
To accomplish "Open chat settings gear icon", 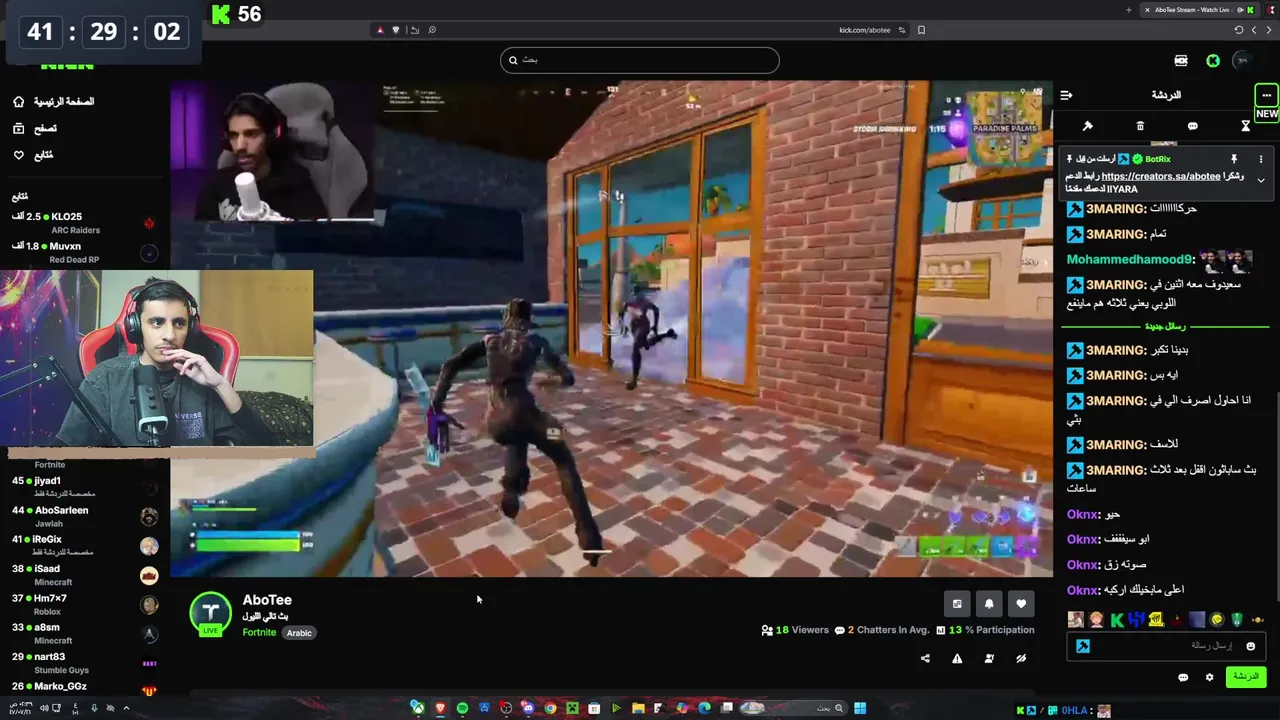I will [1209, 677].
